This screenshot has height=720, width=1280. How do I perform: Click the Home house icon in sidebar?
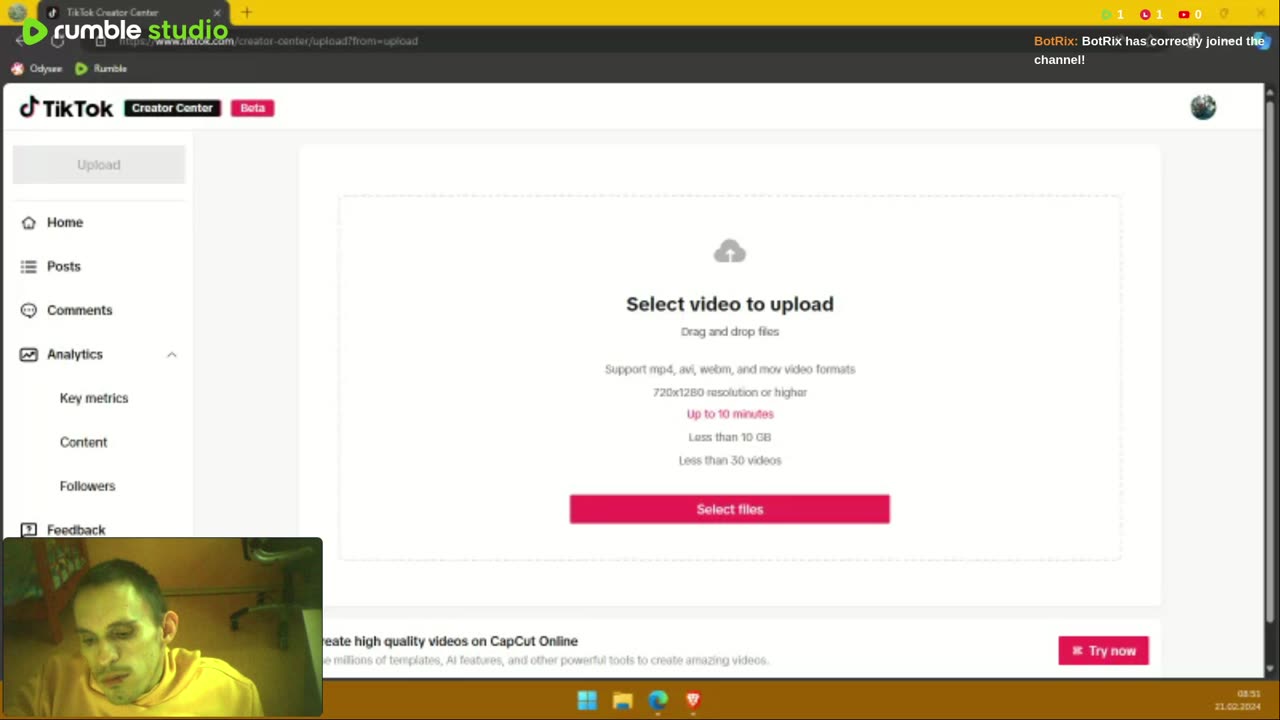tap(28, 222)
